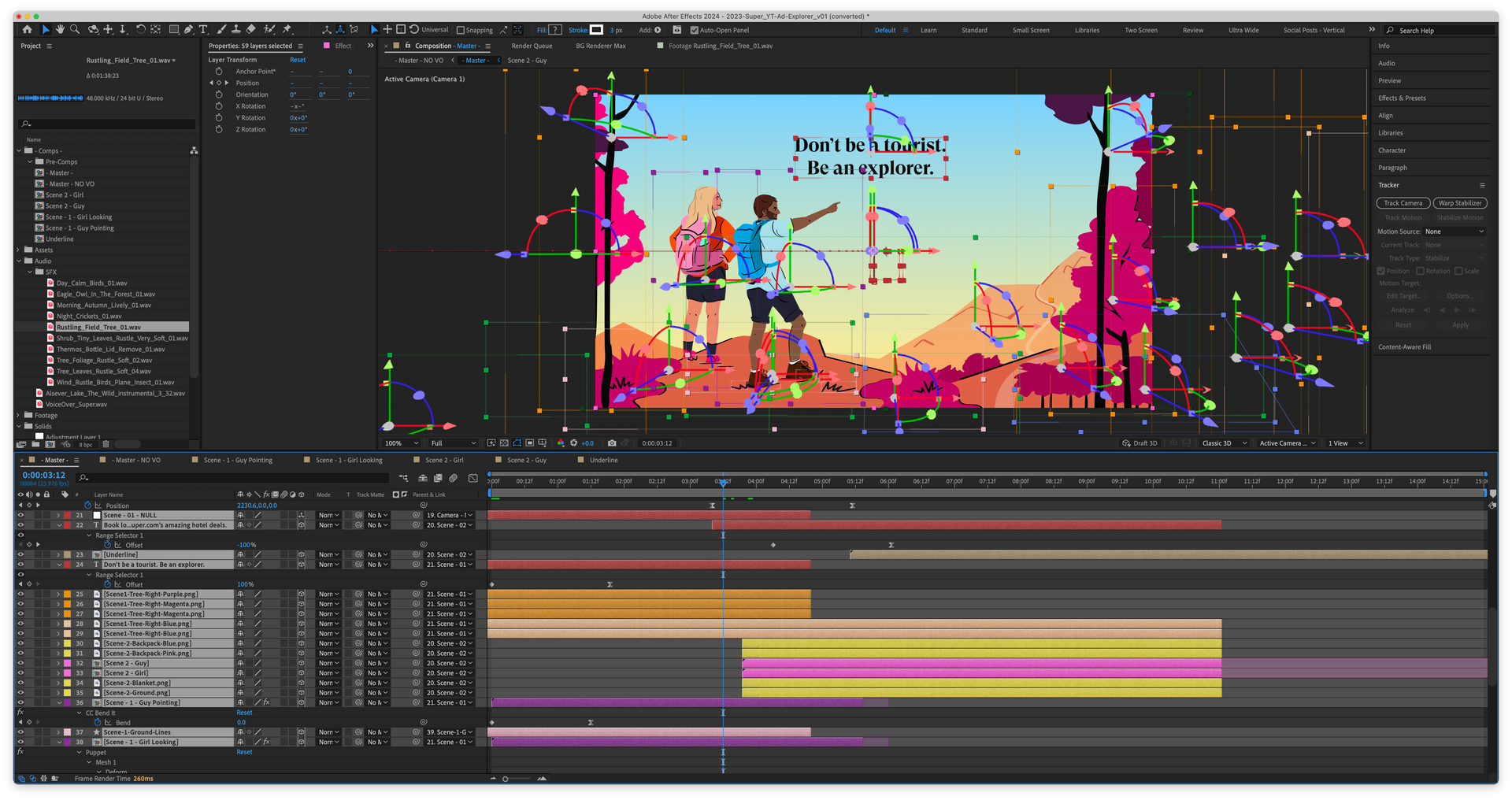The width and height of the screenshot is (1512, 800).
Task: Toggle the Snapping checkbox
Action: (461, 31)
